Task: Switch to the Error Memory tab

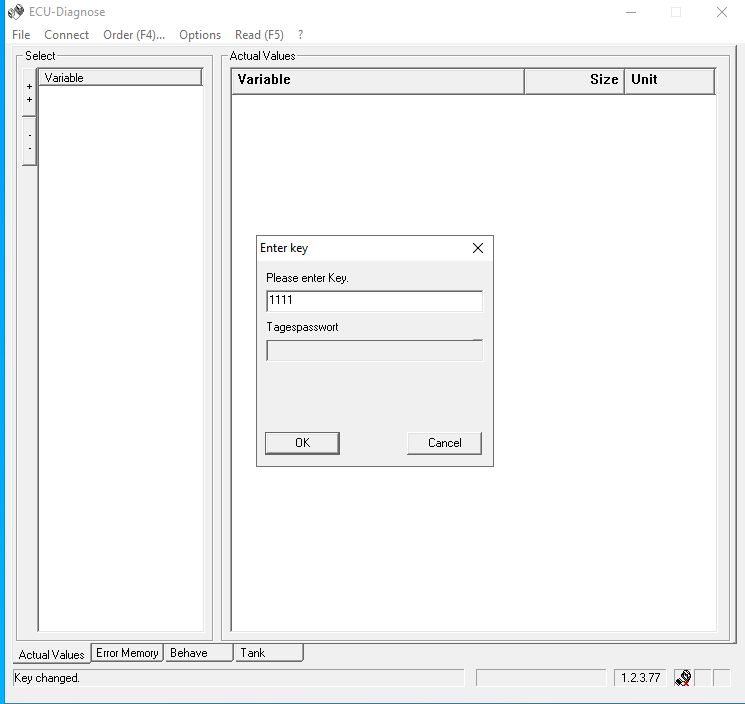Action: (x=127, y=653)
